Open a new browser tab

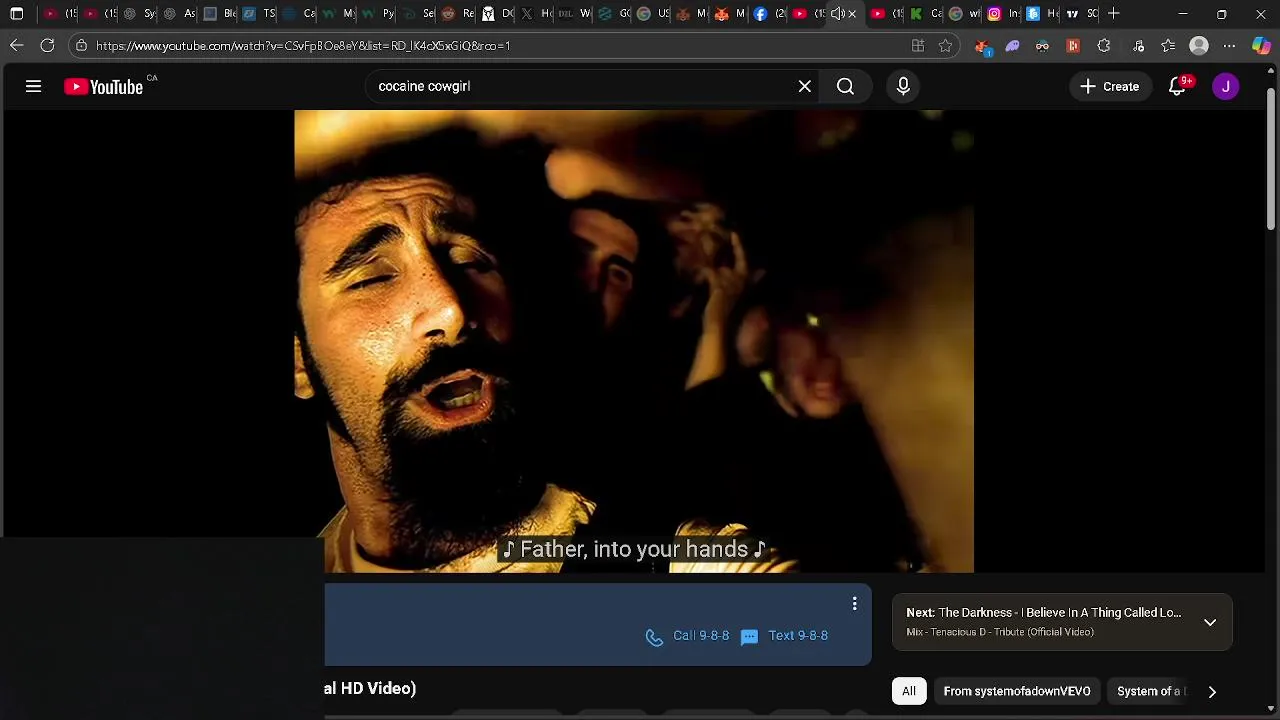(1114, 14)
